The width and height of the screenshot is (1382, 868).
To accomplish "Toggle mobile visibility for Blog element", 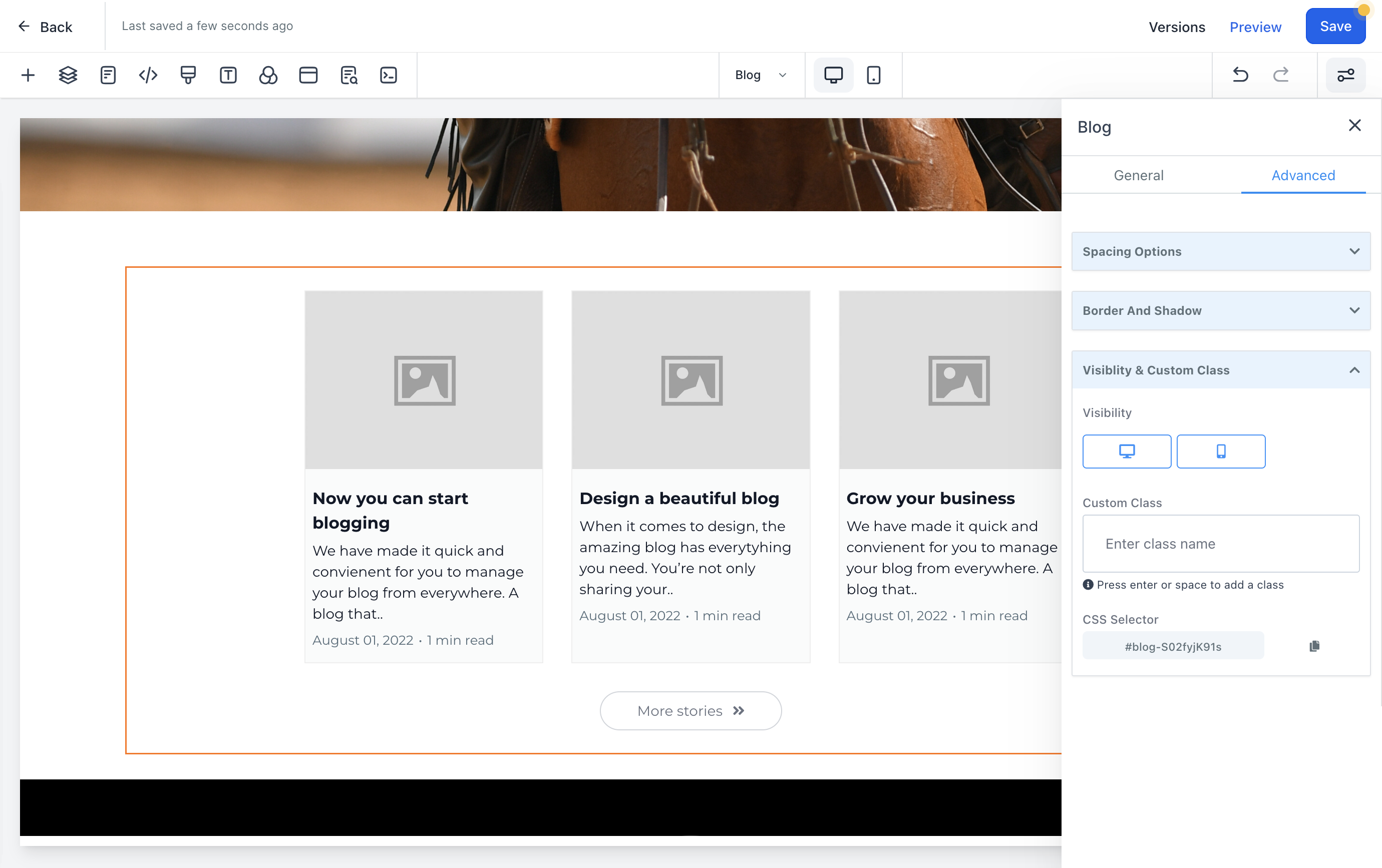I will pos(1221,452).
